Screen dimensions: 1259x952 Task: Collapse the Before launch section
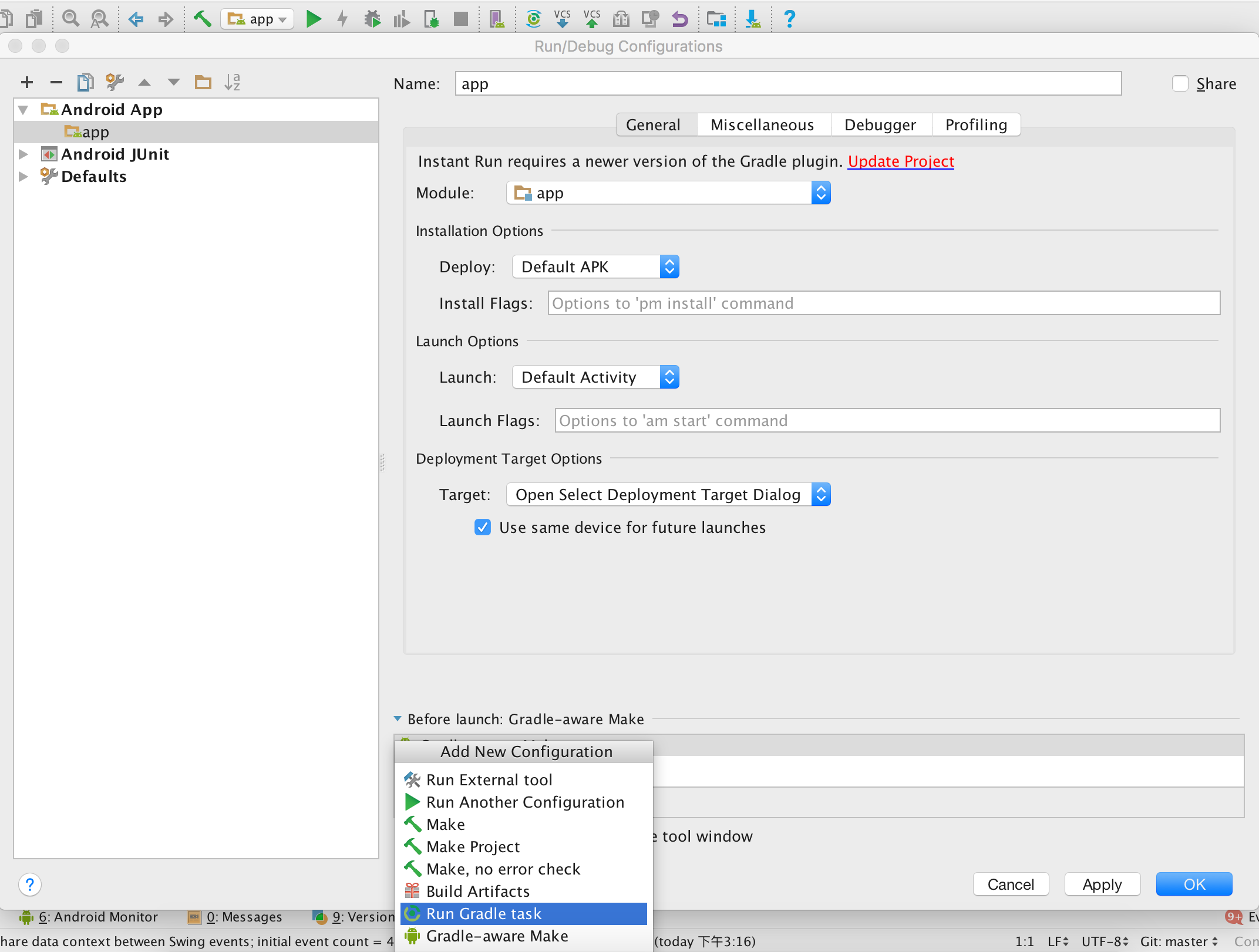(398, 719)
